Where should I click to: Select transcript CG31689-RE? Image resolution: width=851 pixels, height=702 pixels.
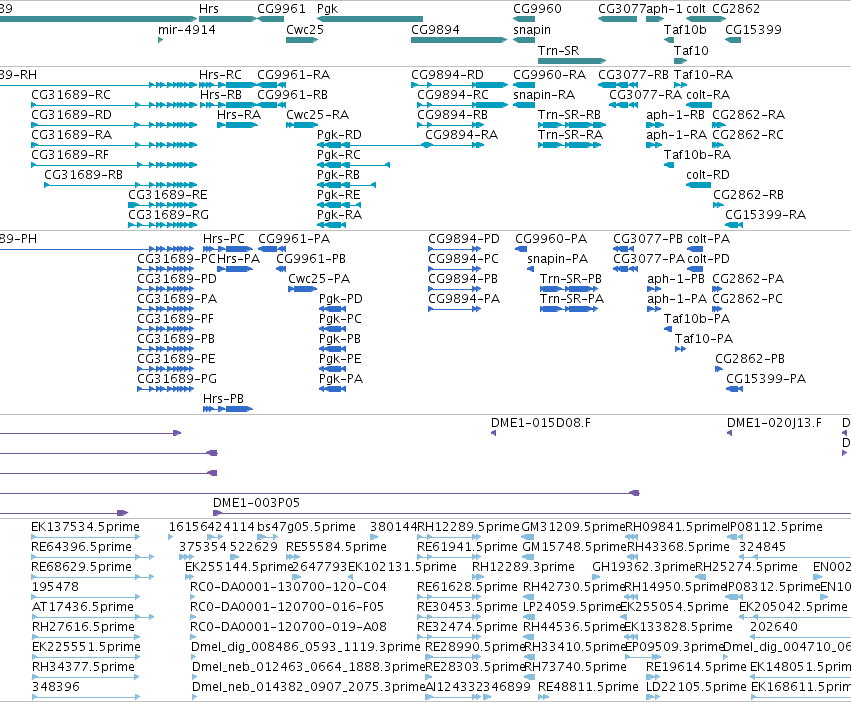168,195
